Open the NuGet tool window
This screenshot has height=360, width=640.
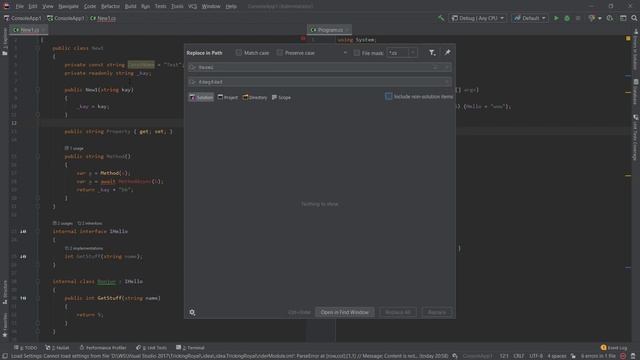pos(57,348)
